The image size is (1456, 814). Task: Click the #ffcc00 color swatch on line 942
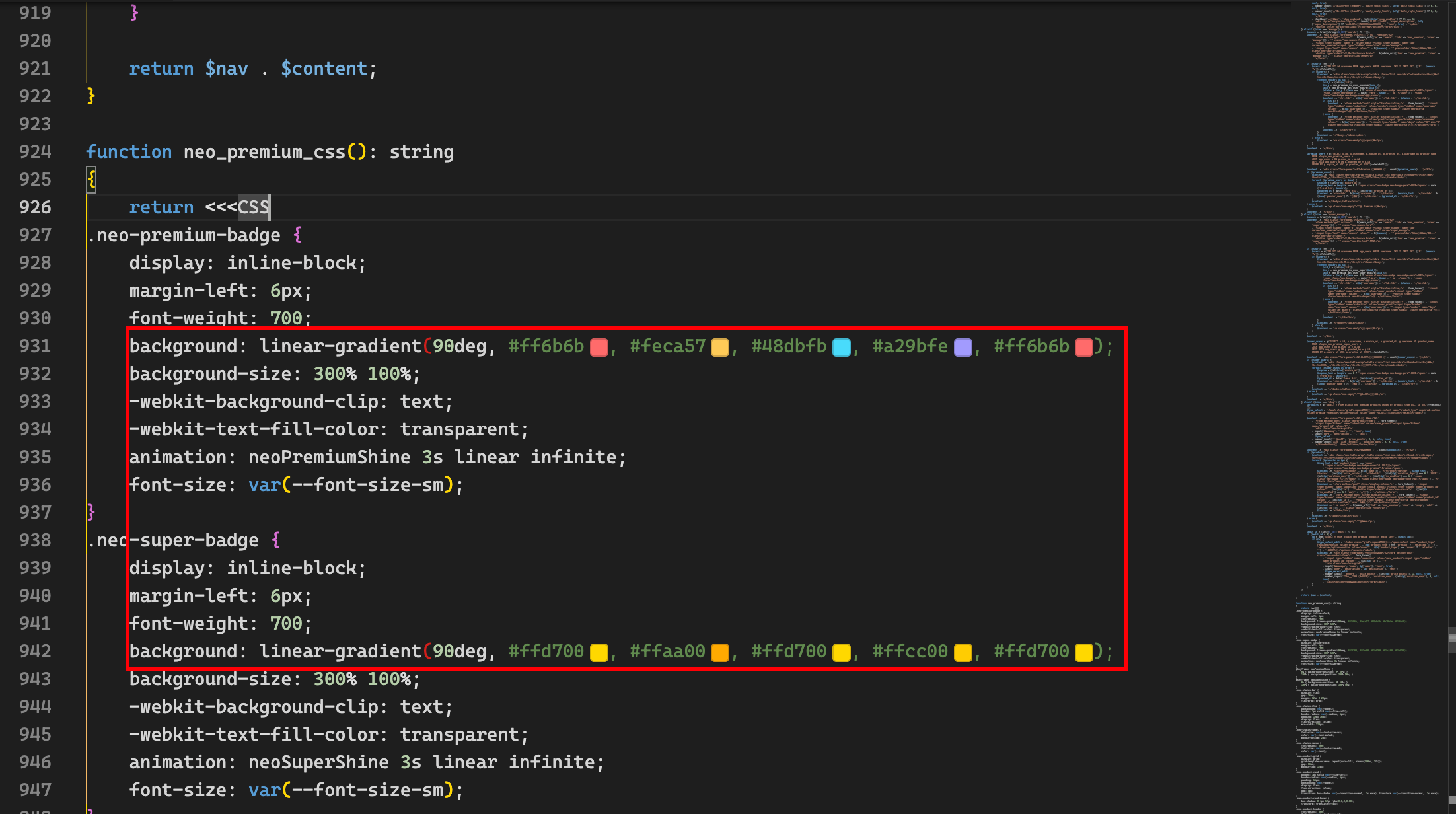(x=963, y=652)
